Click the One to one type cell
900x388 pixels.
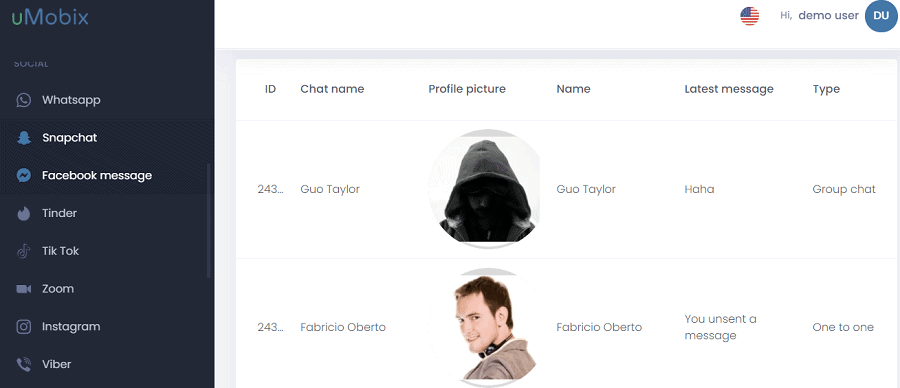843,327
